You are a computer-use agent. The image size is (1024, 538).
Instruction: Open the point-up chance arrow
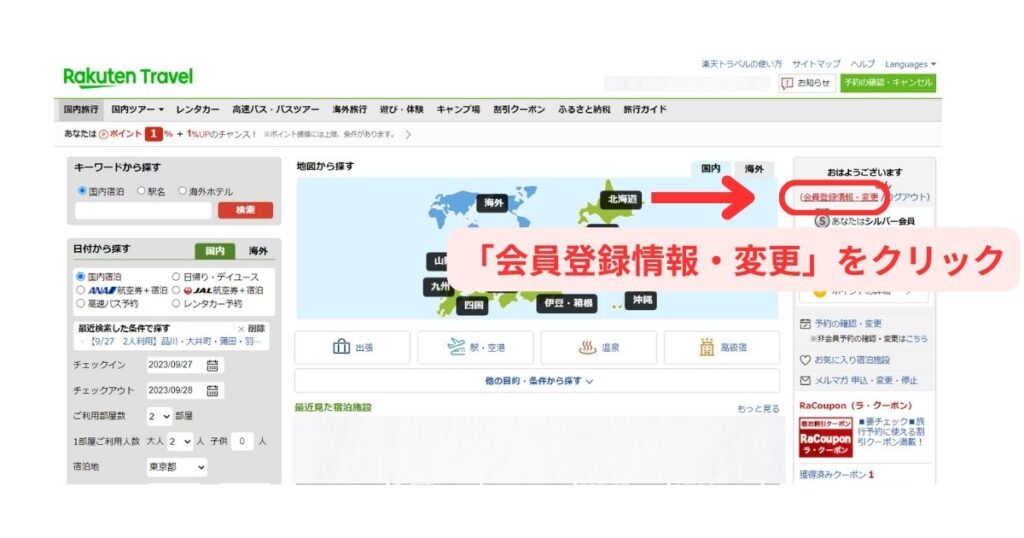pyautogui.click(x=408, y=134)
